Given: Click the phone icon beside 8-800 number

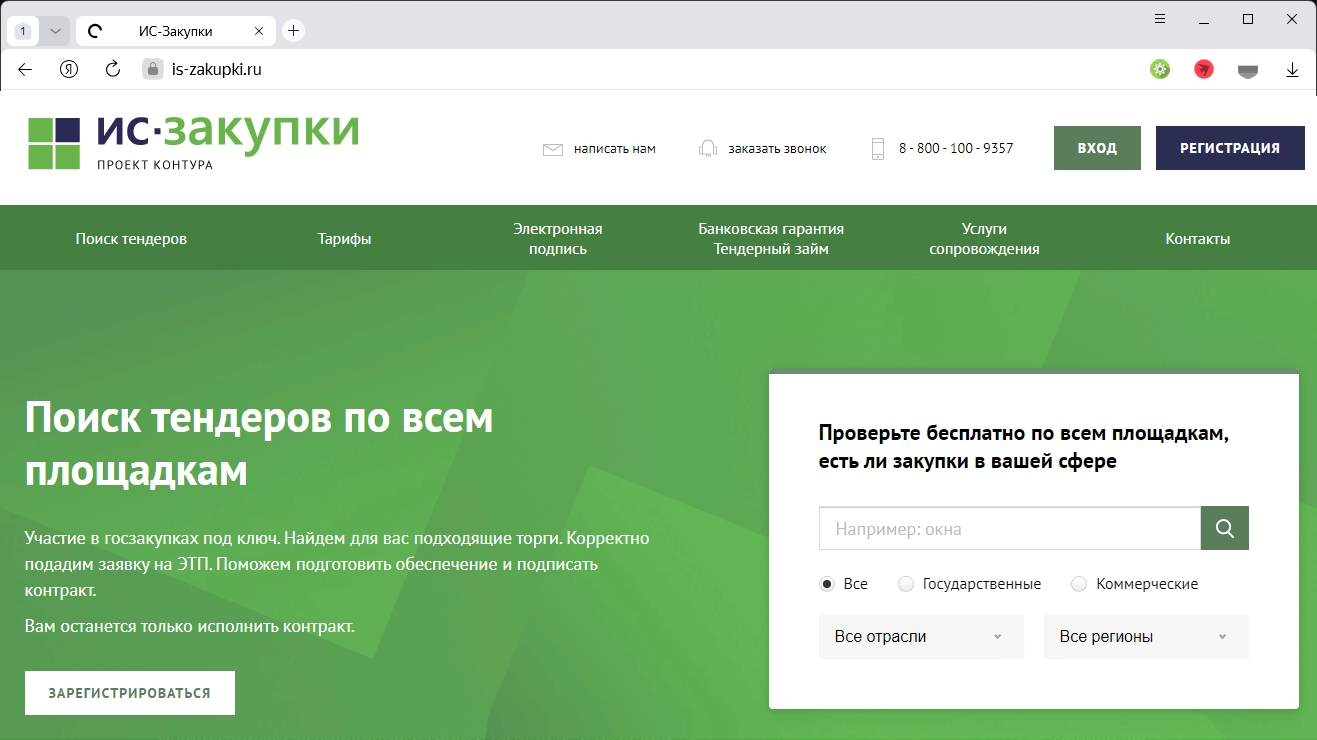Looking at the screenshot, I should coord(878,149).
